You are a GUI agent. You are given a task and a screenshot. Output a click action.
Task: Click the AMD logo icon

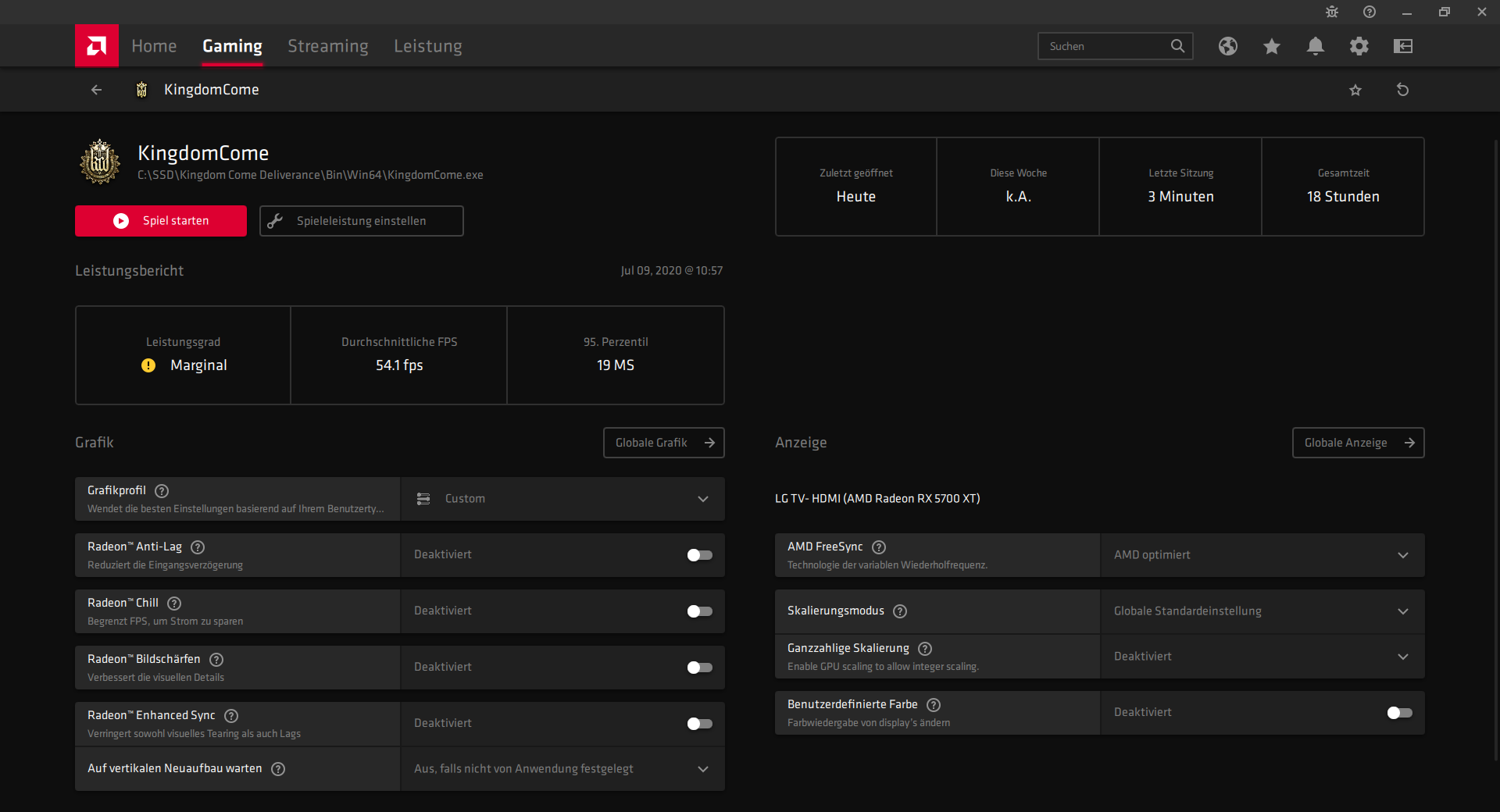(97, 46)
